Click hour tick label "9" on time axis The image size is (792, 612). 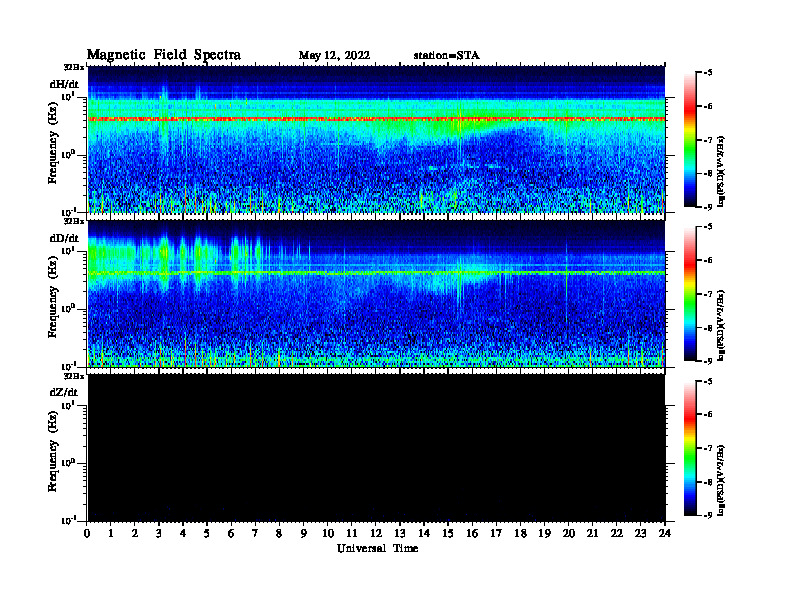pyautogui.click(x=303, y=534)
